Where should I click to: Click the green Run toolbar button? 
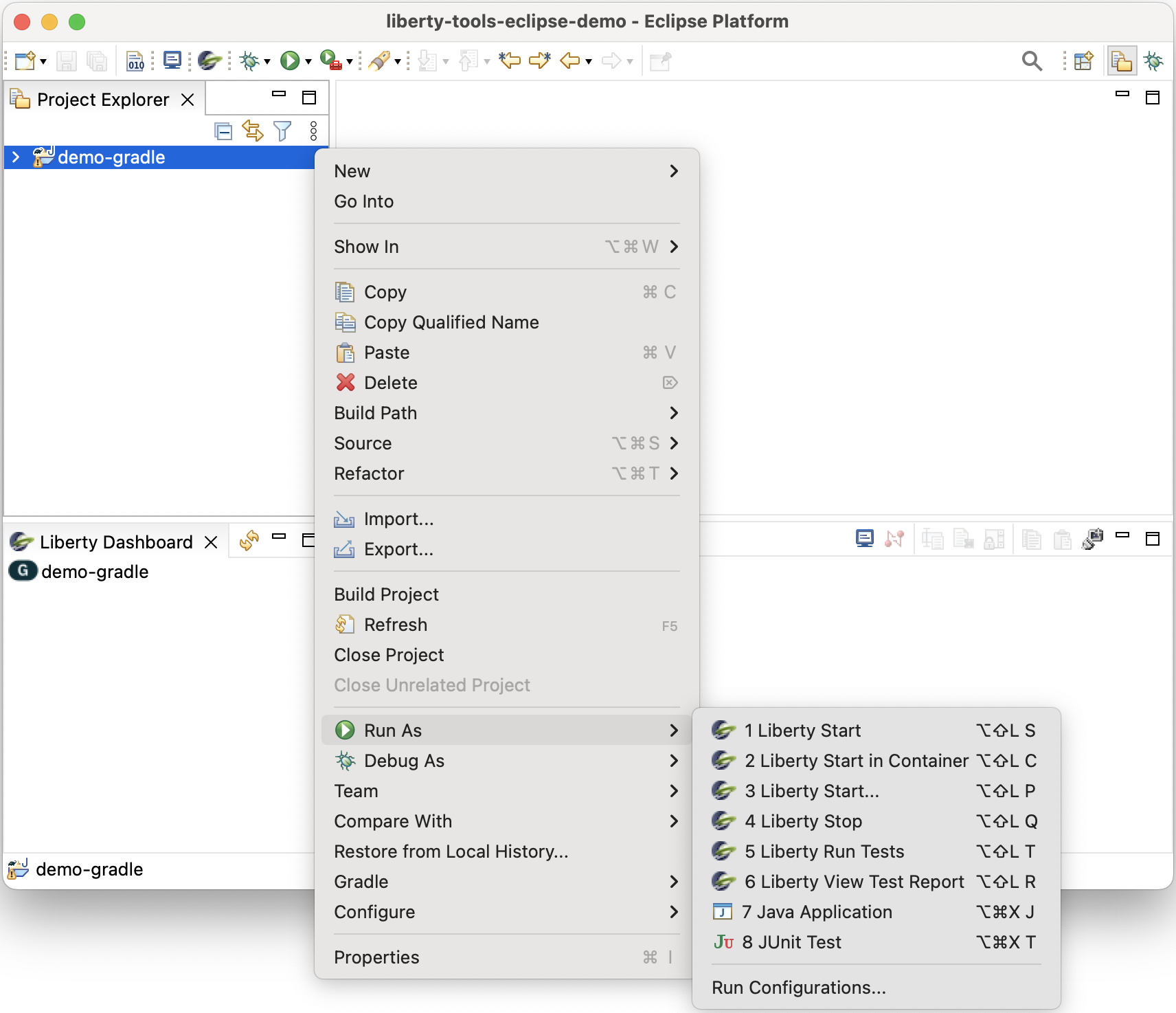click(x=290, y=60)
